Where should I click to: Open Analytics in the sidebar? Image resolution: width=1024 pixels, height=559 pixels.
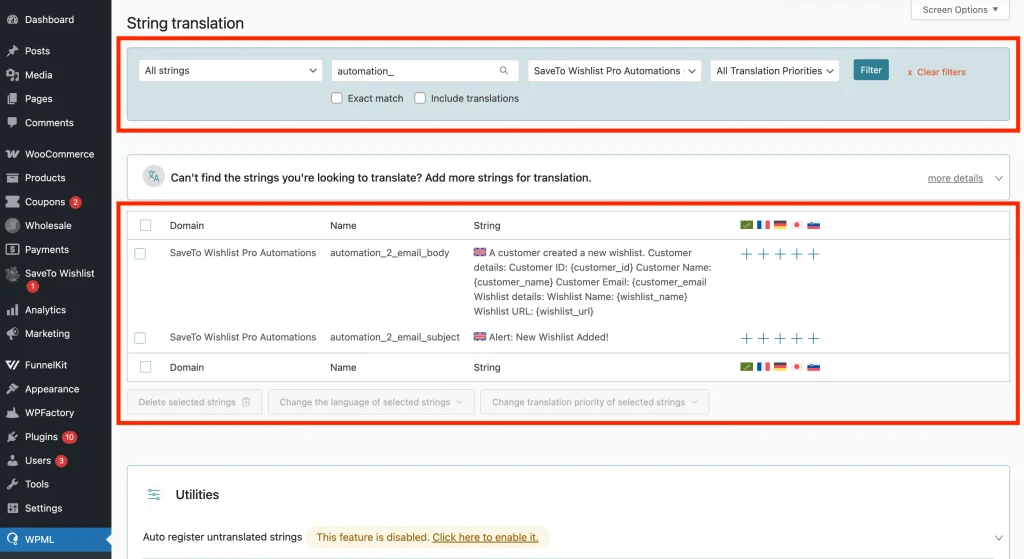tap(45, 310)
